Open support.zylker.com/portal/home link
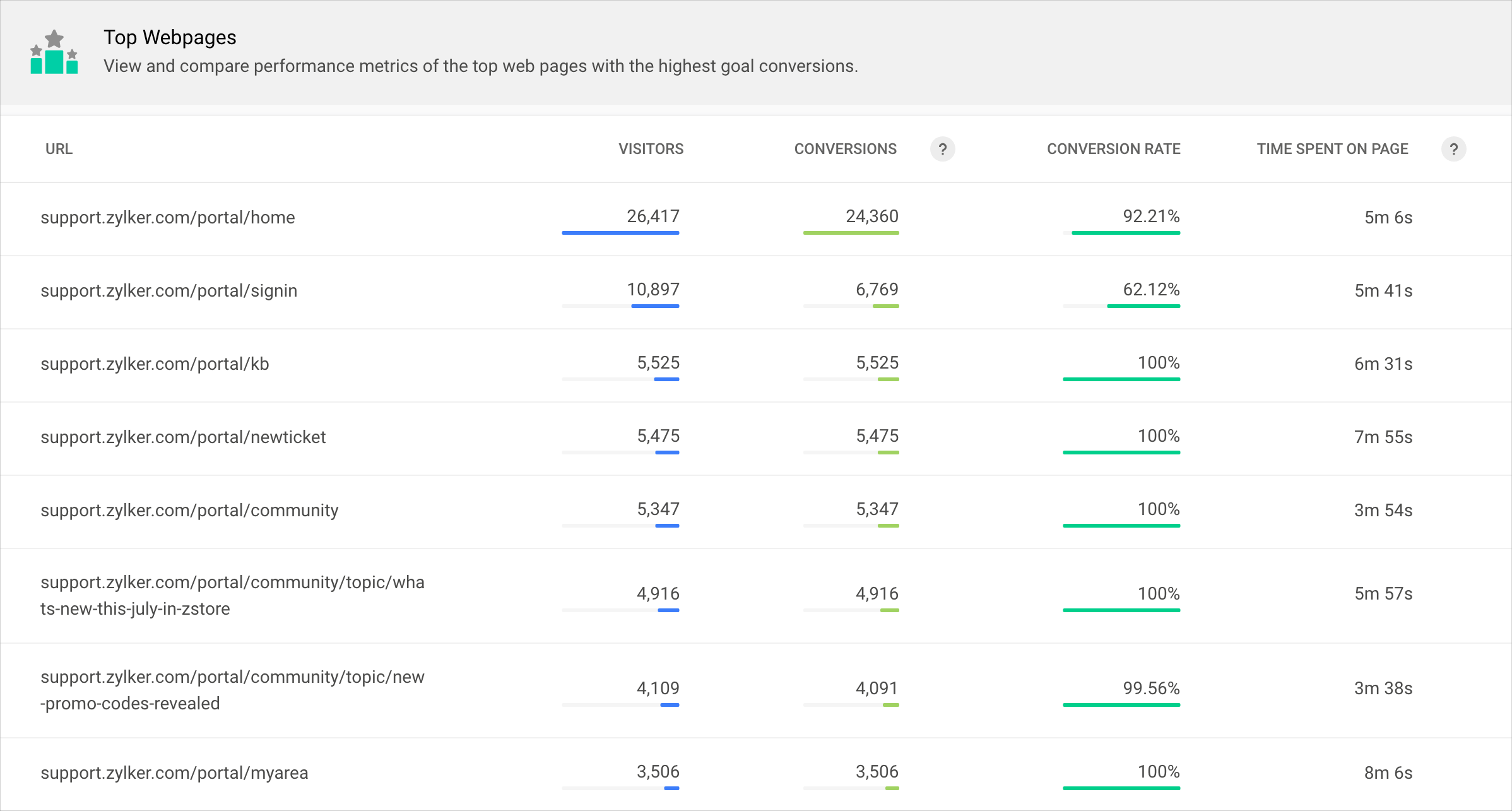 pos(168,218)
